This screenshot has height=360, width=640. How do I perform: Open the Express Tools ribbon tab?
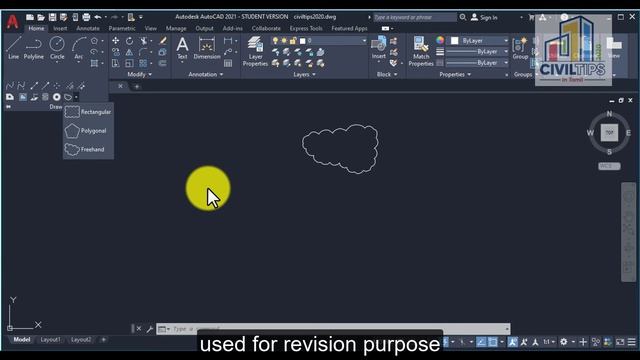point(306,29)
